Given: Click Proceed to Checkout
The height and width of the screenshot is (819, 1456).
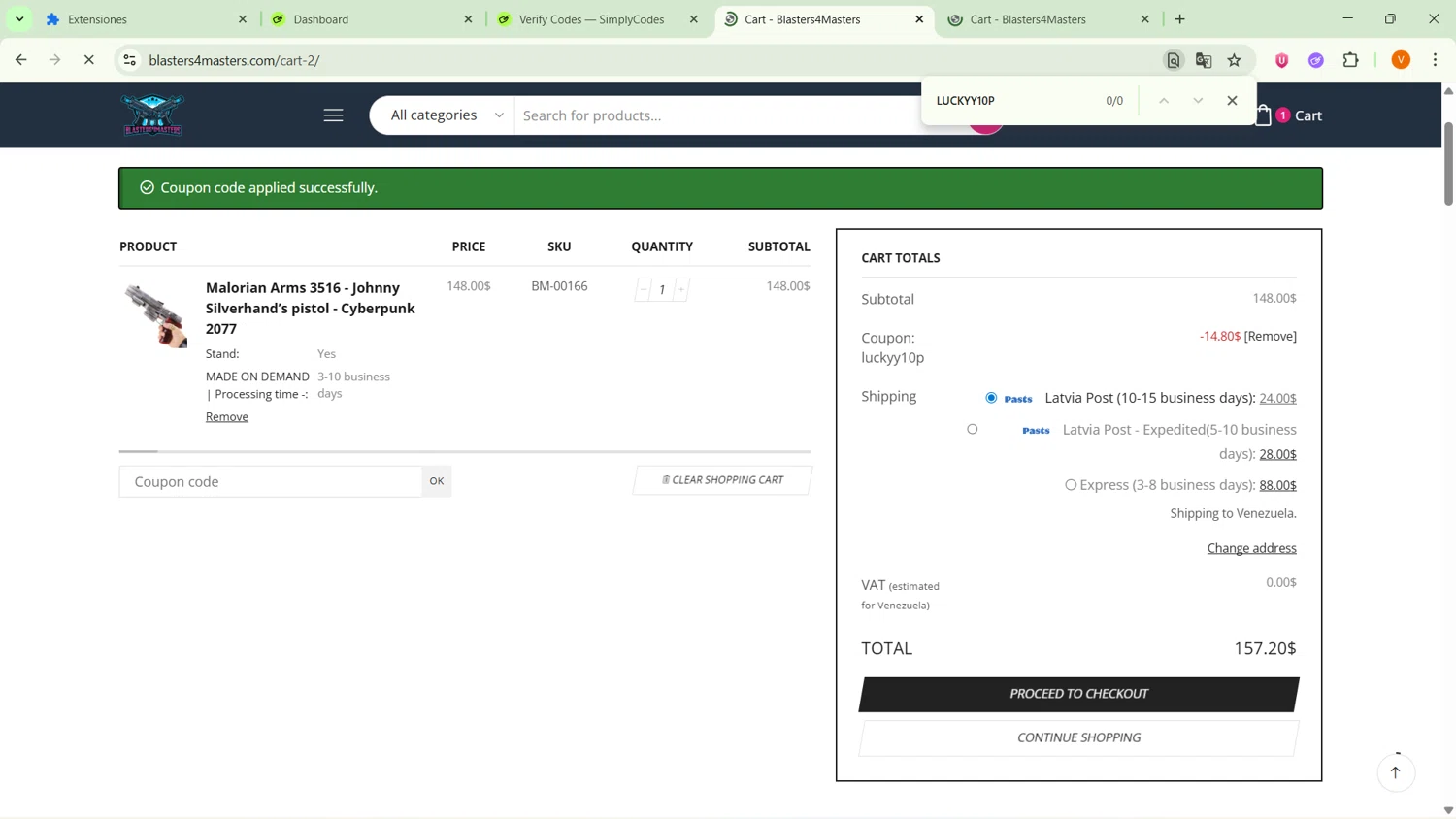Looking at the screenshot, I should [x=1078, y=694].
